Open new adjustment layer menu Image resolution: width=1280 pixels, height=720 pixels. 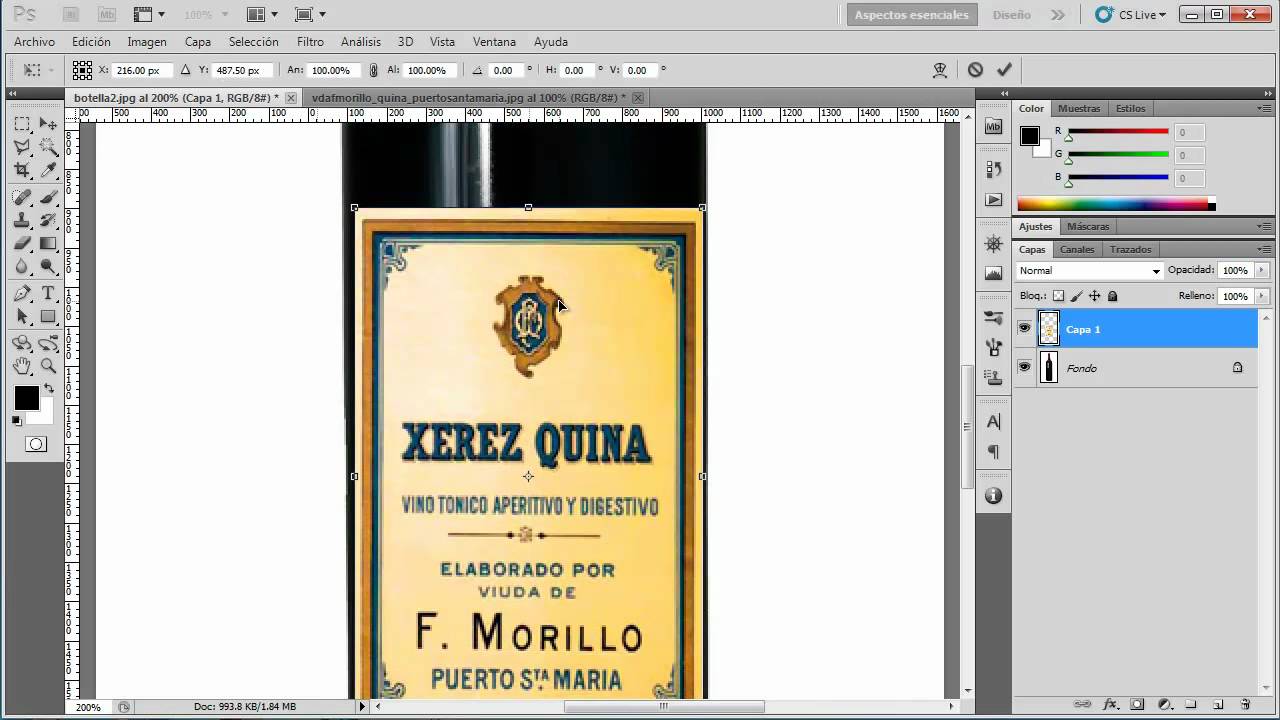click(x=1164, y=705)
